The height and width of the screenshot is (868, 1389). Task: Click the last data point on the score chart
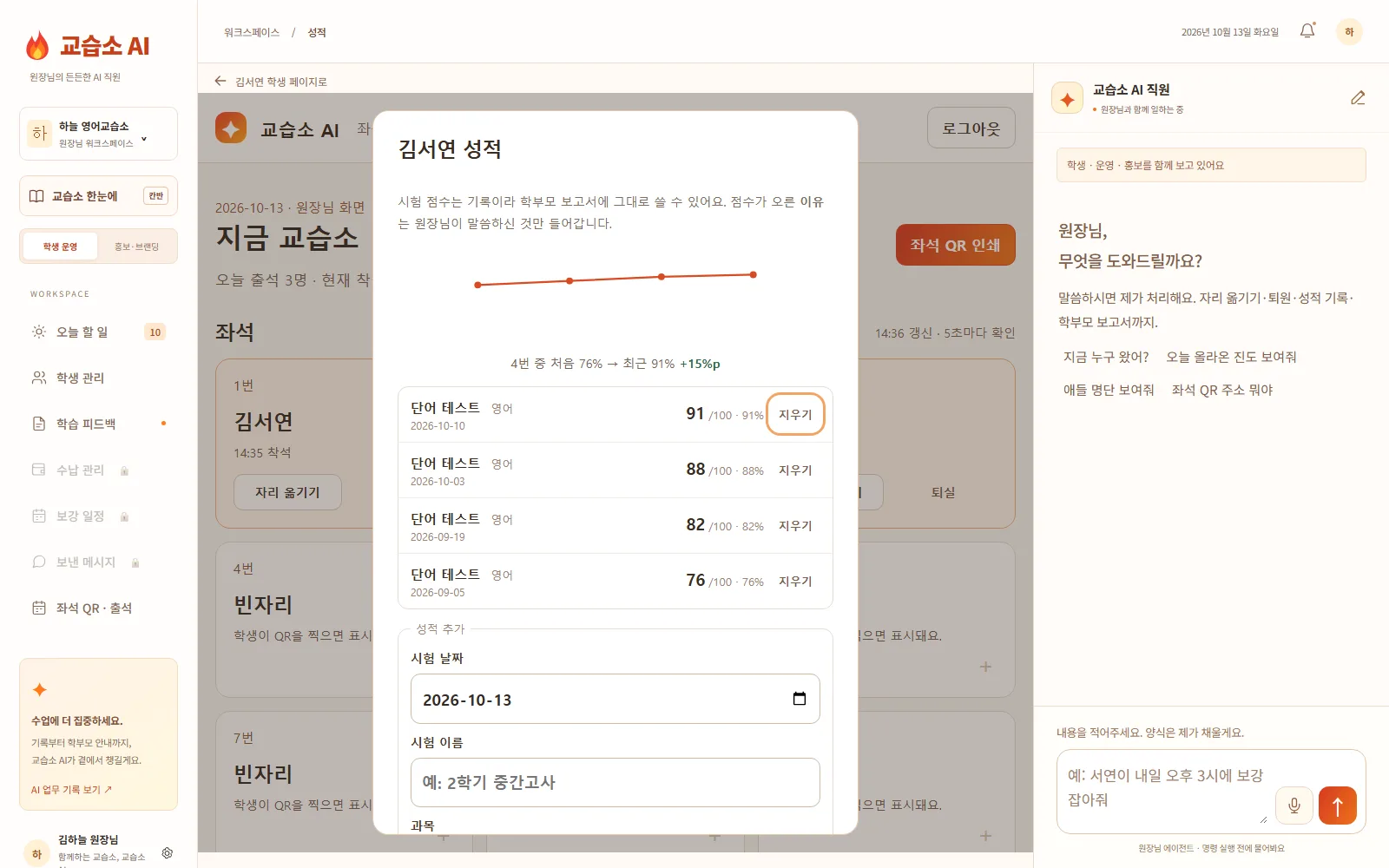point(753,274)
